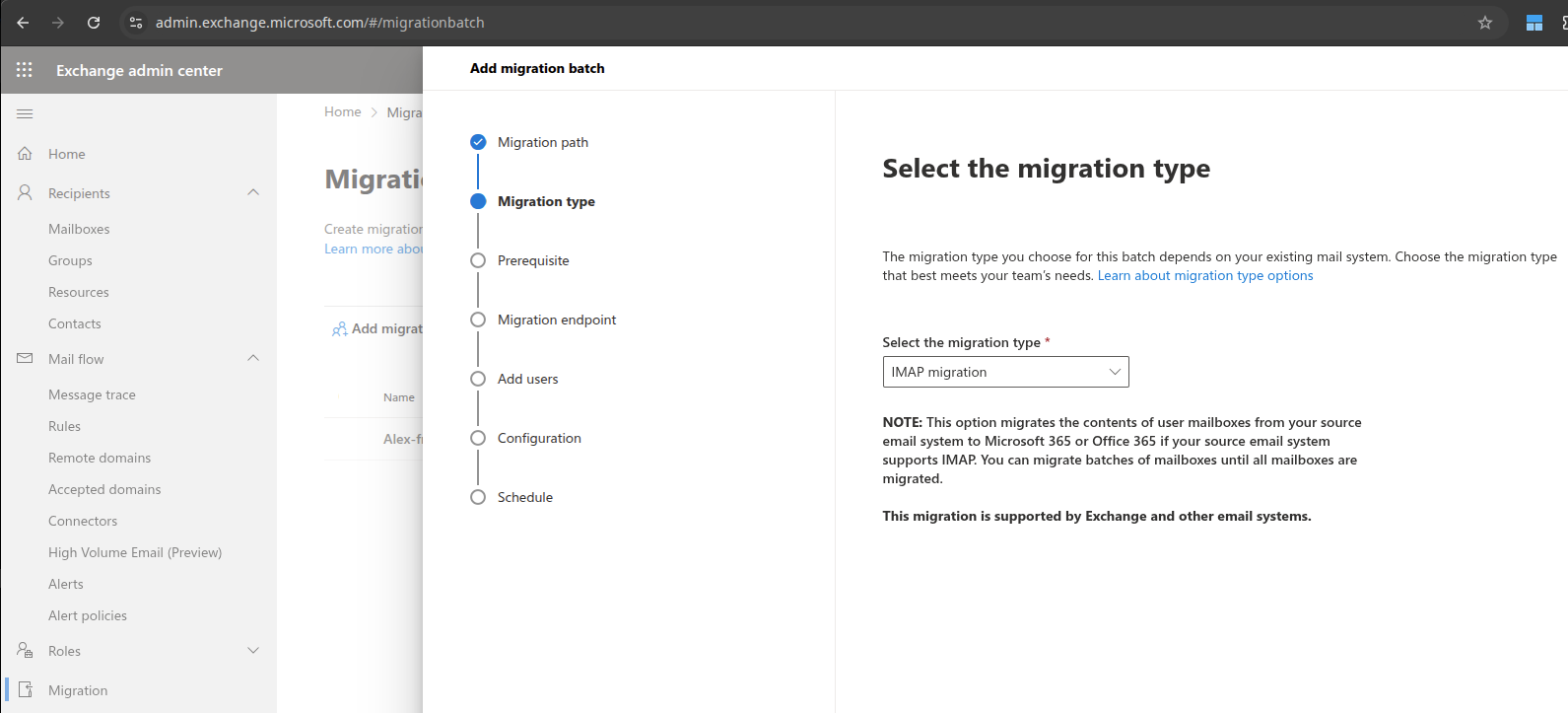Reload the page with refresh icon
Screen dimensions: 1568x713
[x=94, y=23]
